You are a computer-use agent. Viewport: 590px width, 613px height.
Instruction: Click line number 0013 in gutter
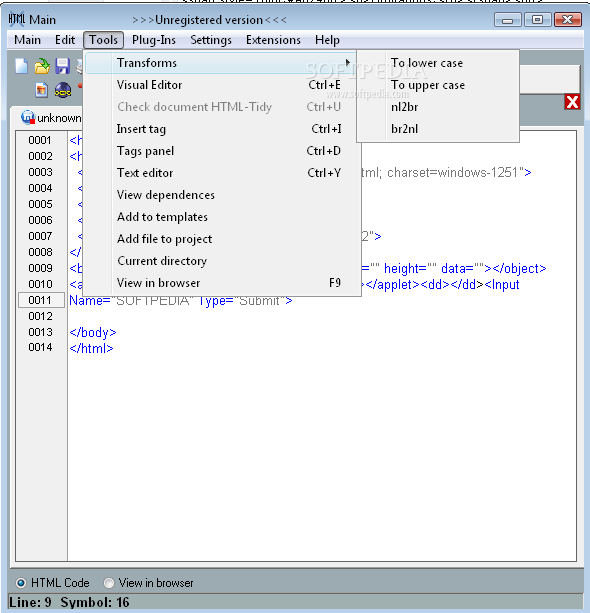coord(40,332)
